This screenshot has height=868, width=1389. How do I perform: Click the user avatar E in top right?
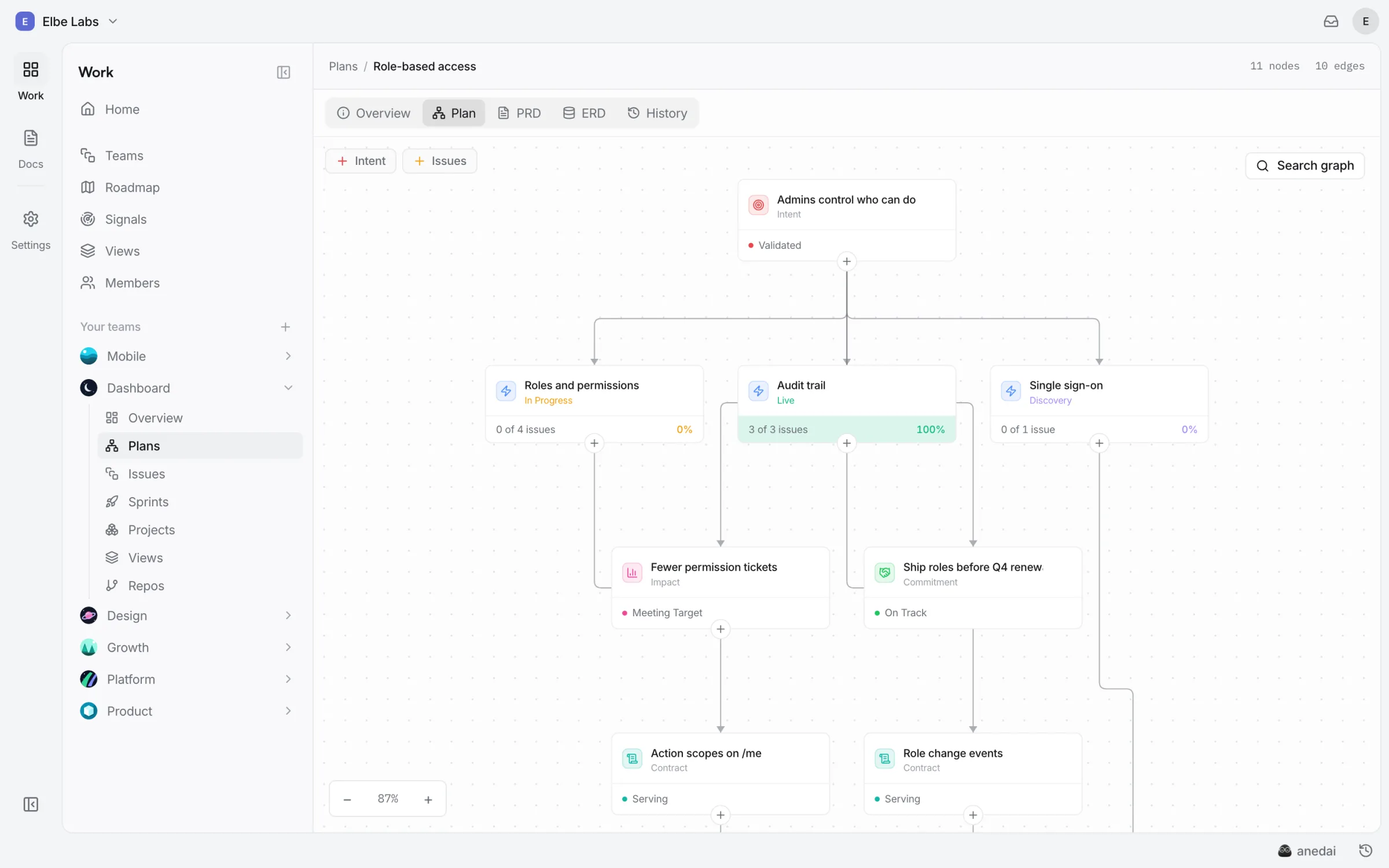coord(1365,21)
